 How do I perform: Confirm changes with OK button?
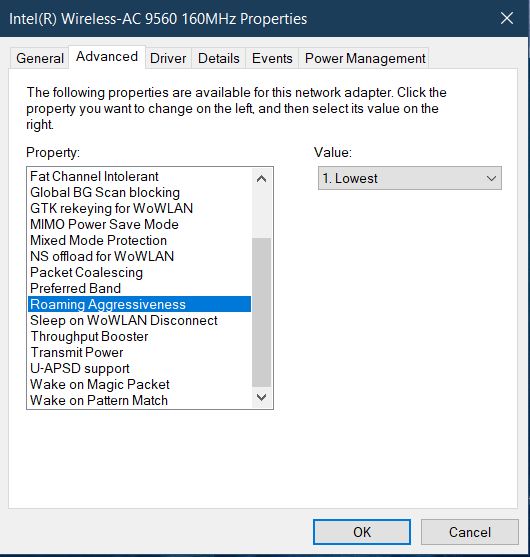[362, 532]
